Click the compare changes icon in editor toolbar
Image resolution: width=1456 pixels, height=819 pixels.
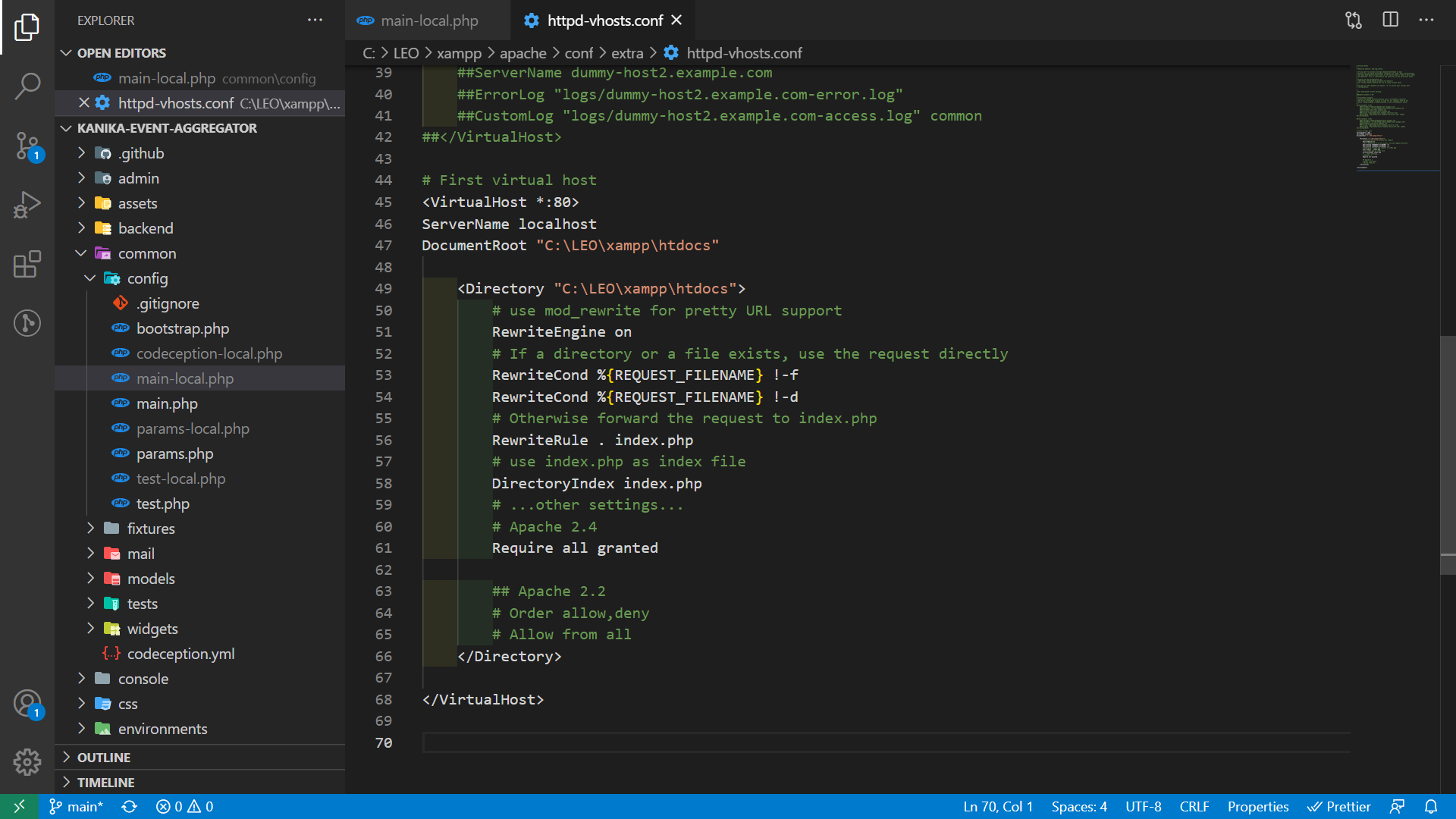click(x=1354, y=20)
